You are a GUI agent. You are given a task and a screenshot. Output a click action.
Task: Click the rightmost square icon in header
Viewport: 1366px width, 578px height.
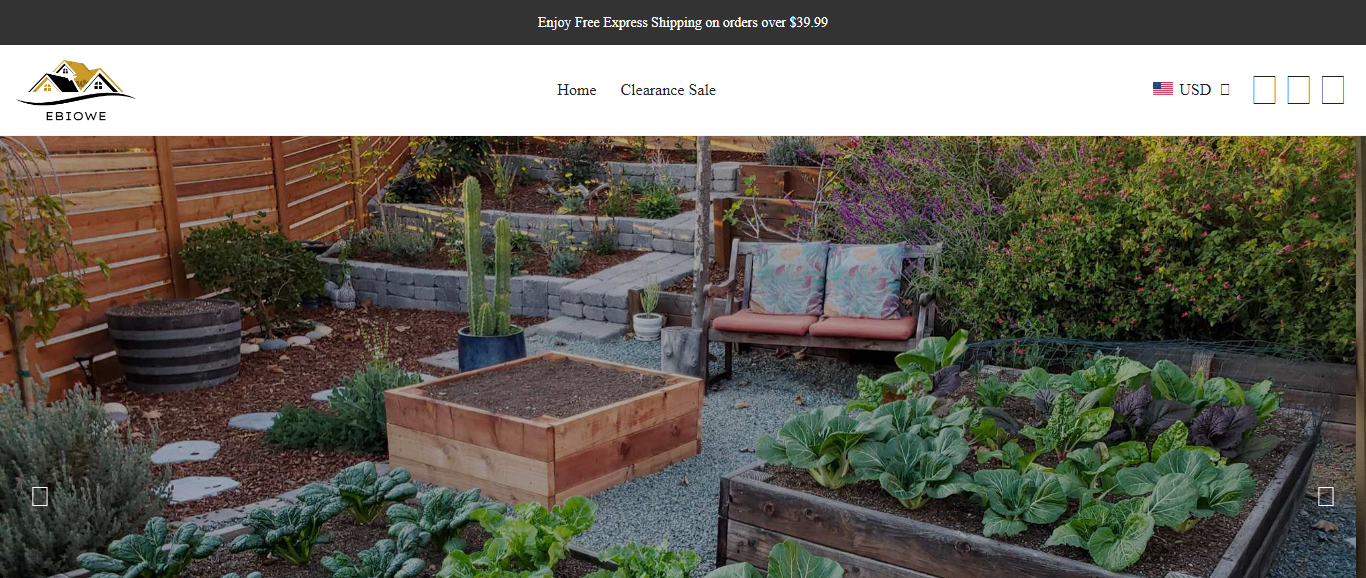click(1332, 90)
